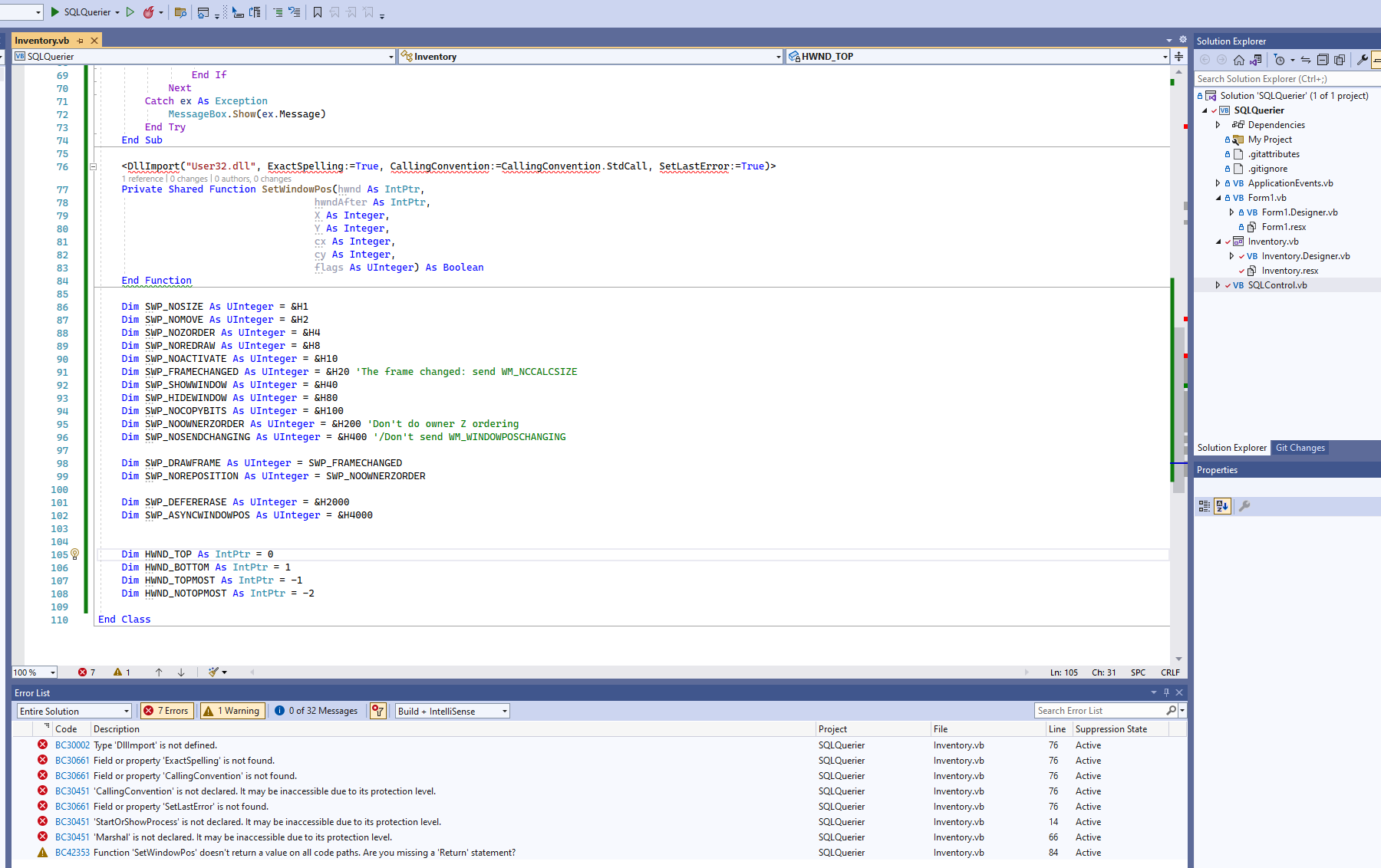Click the lightbulb quick actions icon on line 105
Image resolution: width=1381 pixels, height=868 pixels.
point(75,554)
